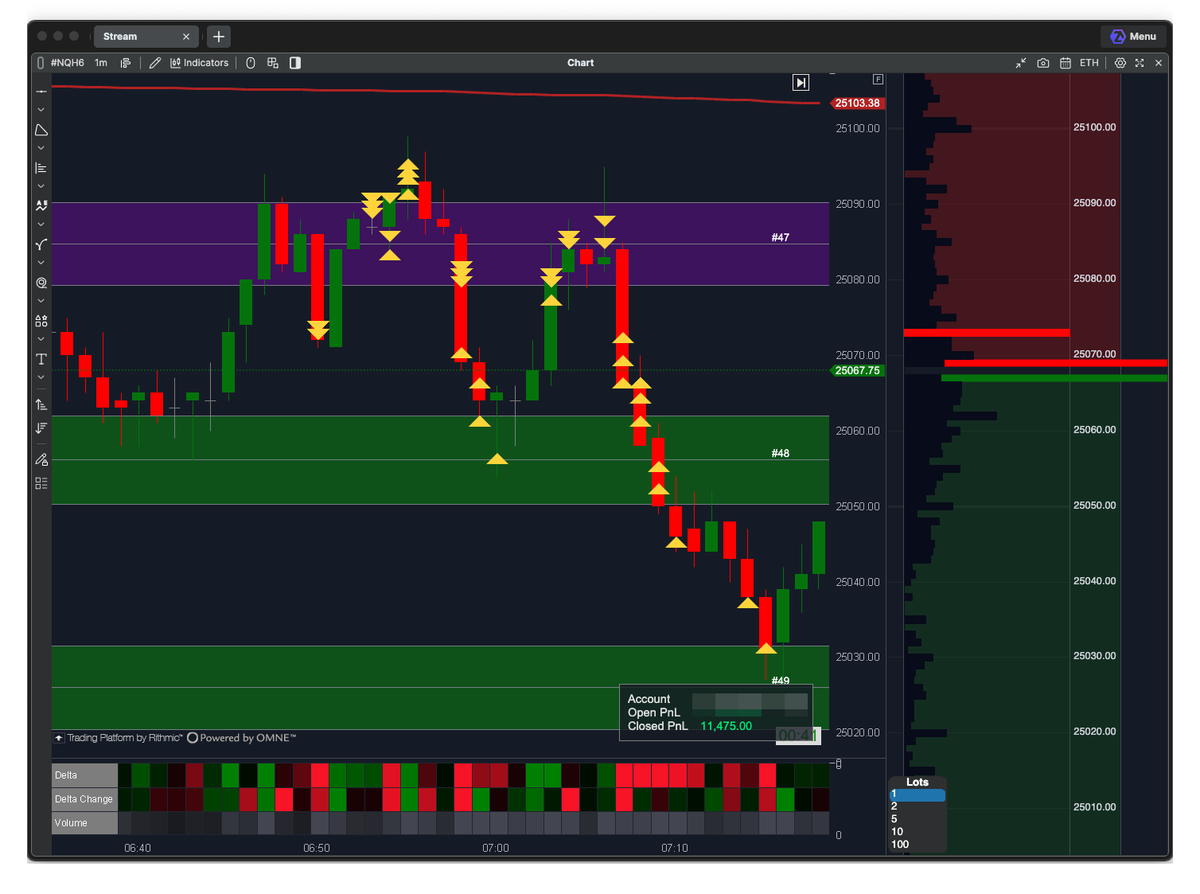This screenshot has height=894, width=1200.
Task: Click the chart type icon next to 1m
Action: click(126, 63)
